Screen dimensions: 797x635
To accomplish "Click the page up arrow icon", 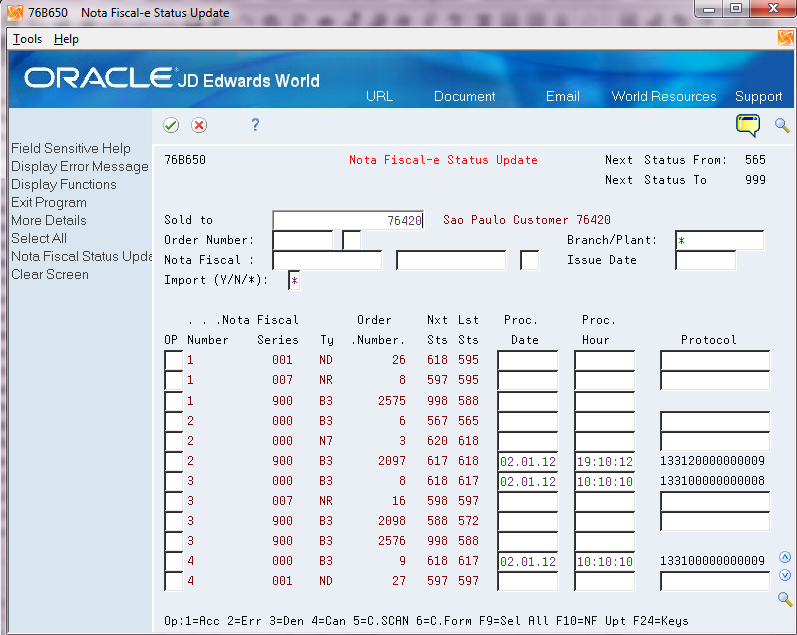I will point(785,557).
